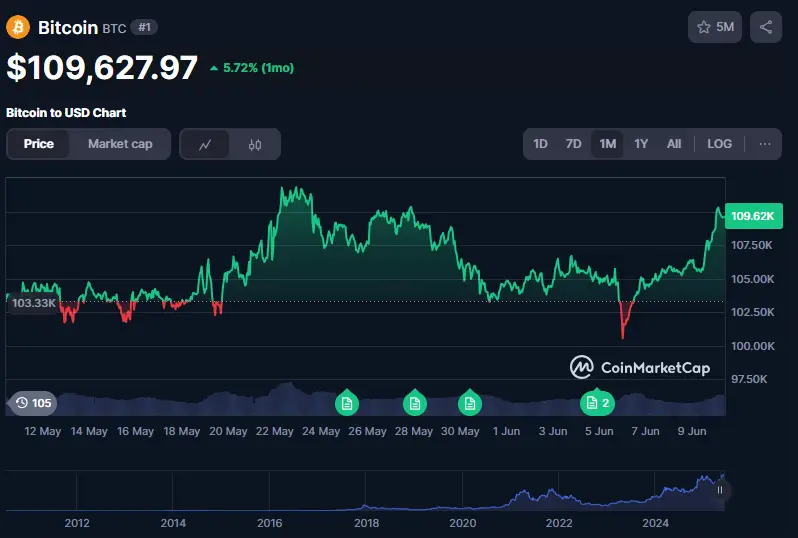798x538 pixels.
Task: Click the history clock 105 badge
Action: (33, 403)
